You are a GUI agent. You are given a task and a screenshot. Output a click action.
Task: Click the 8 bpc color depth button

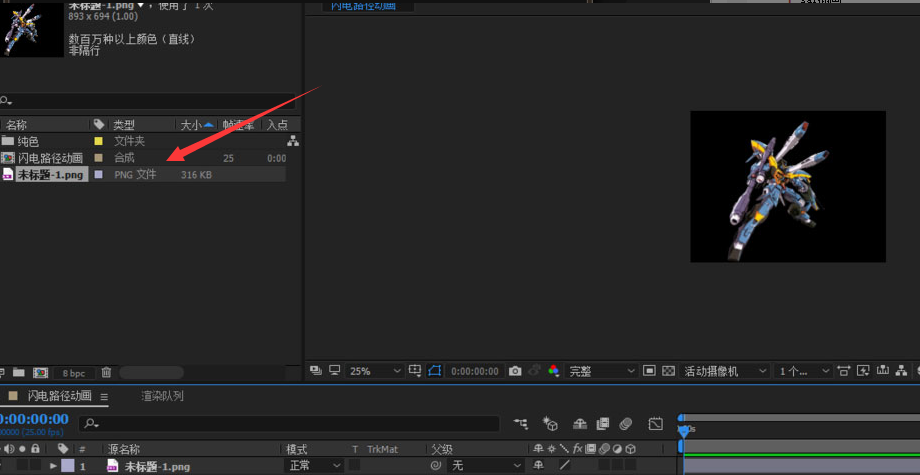pyautogui.click(x=73, y=372)
